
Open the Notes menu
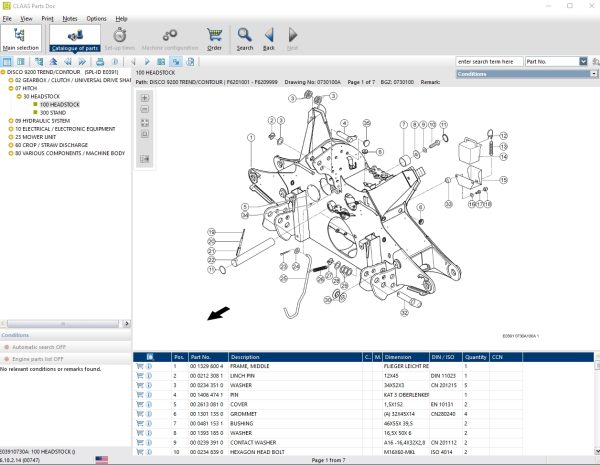70,18
